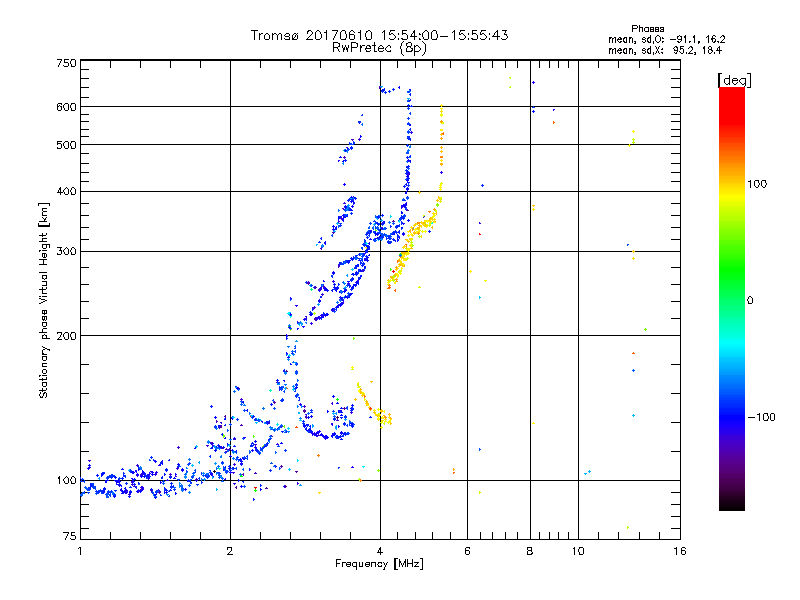Click the 'mean, sd,X: 95.2, 18.4' text
The width and height of the screenshot is (800, 600).
665,50
